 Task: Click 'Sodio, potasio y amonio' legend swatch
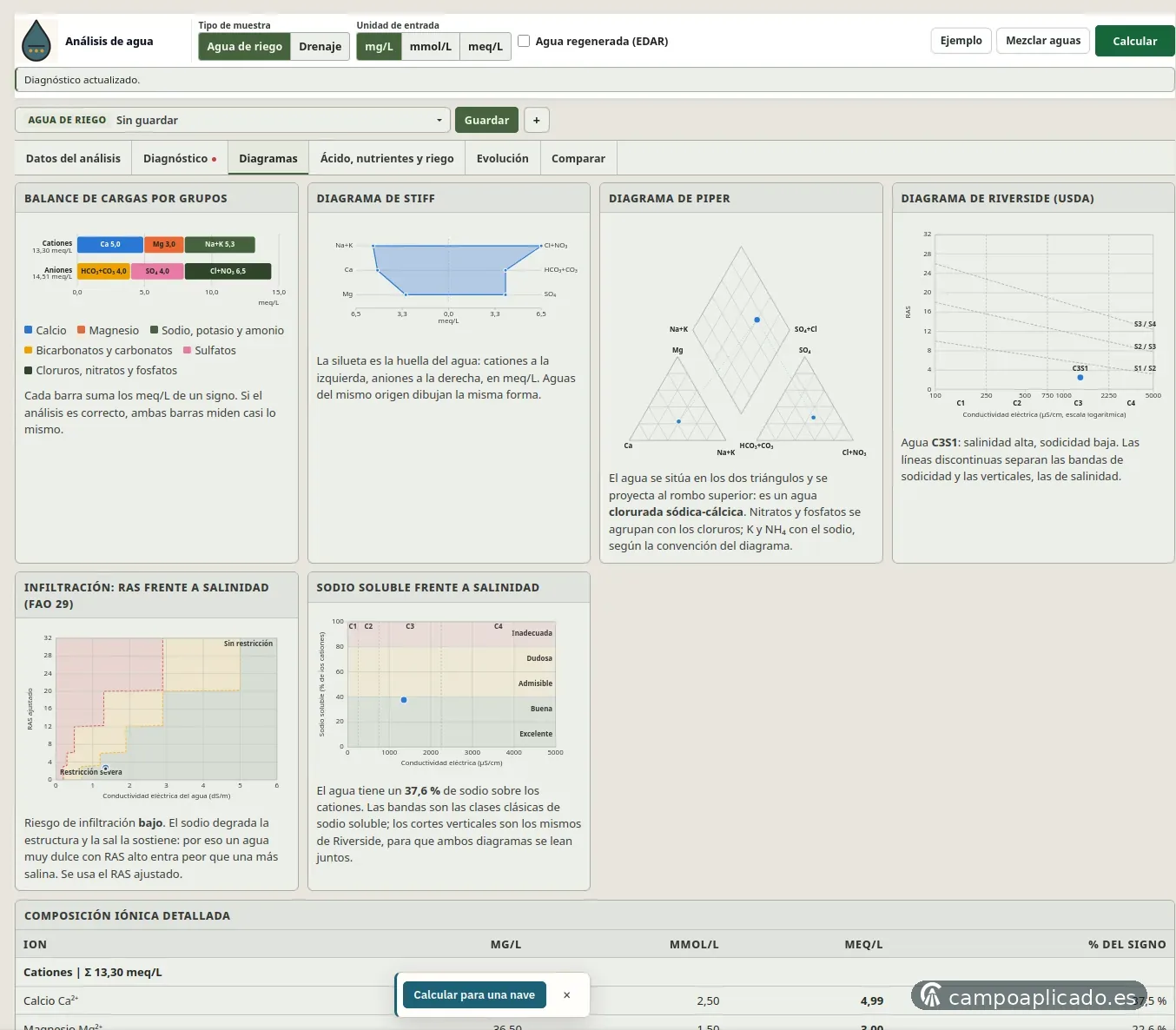[x=155, y=330]
